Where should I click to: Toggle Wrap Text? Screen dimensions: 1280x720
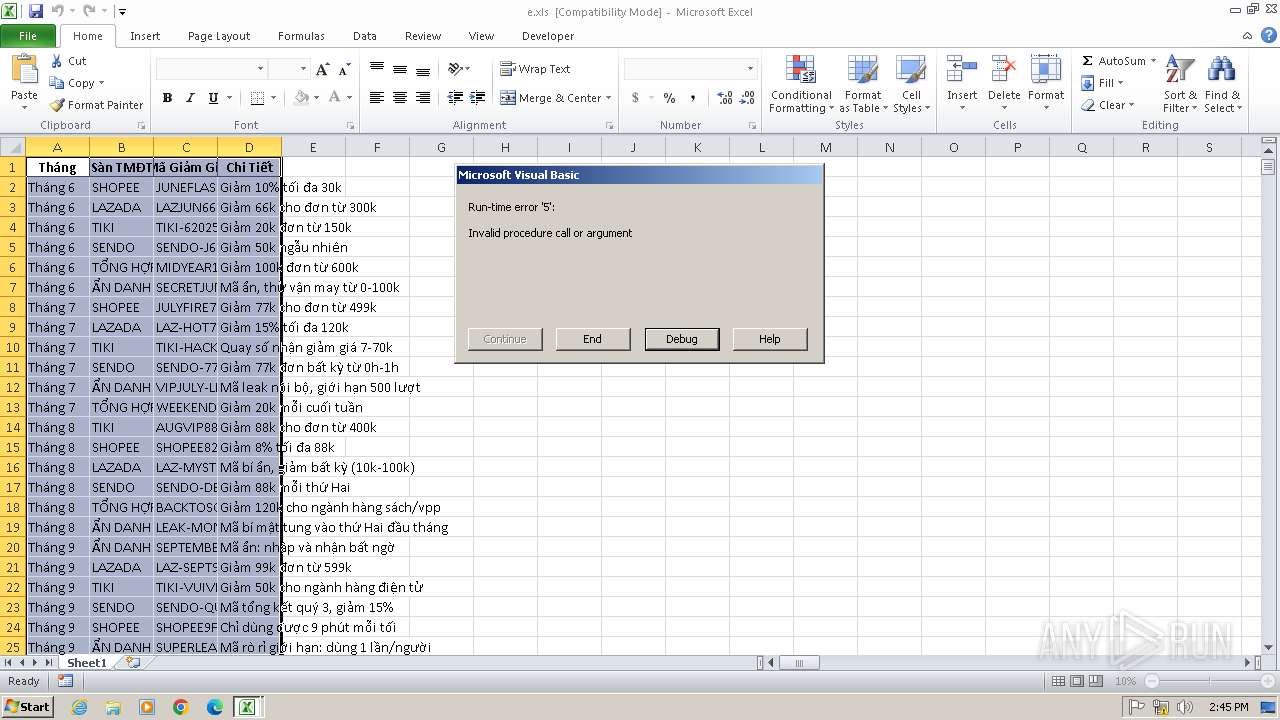click(536, 69)
